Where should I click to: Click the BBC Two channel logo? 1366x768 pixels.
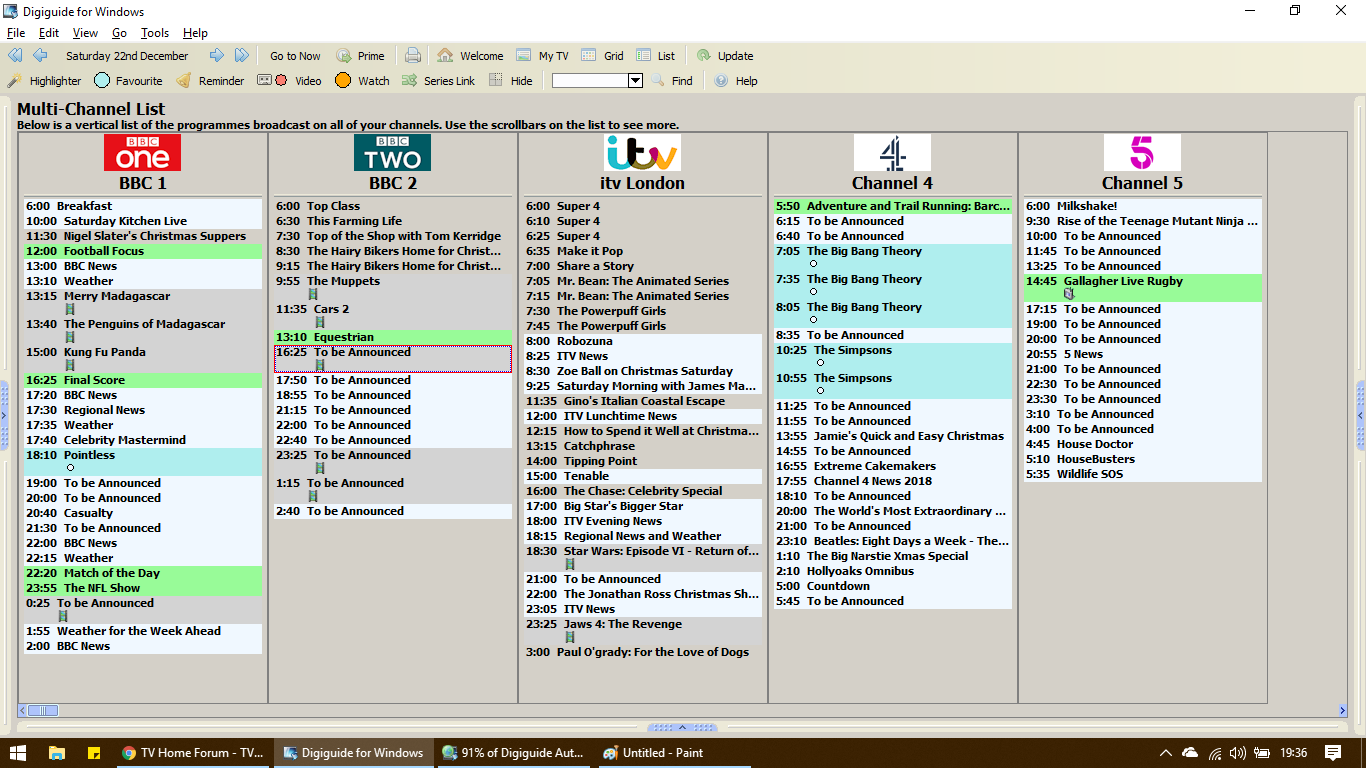tap(393, 153)
